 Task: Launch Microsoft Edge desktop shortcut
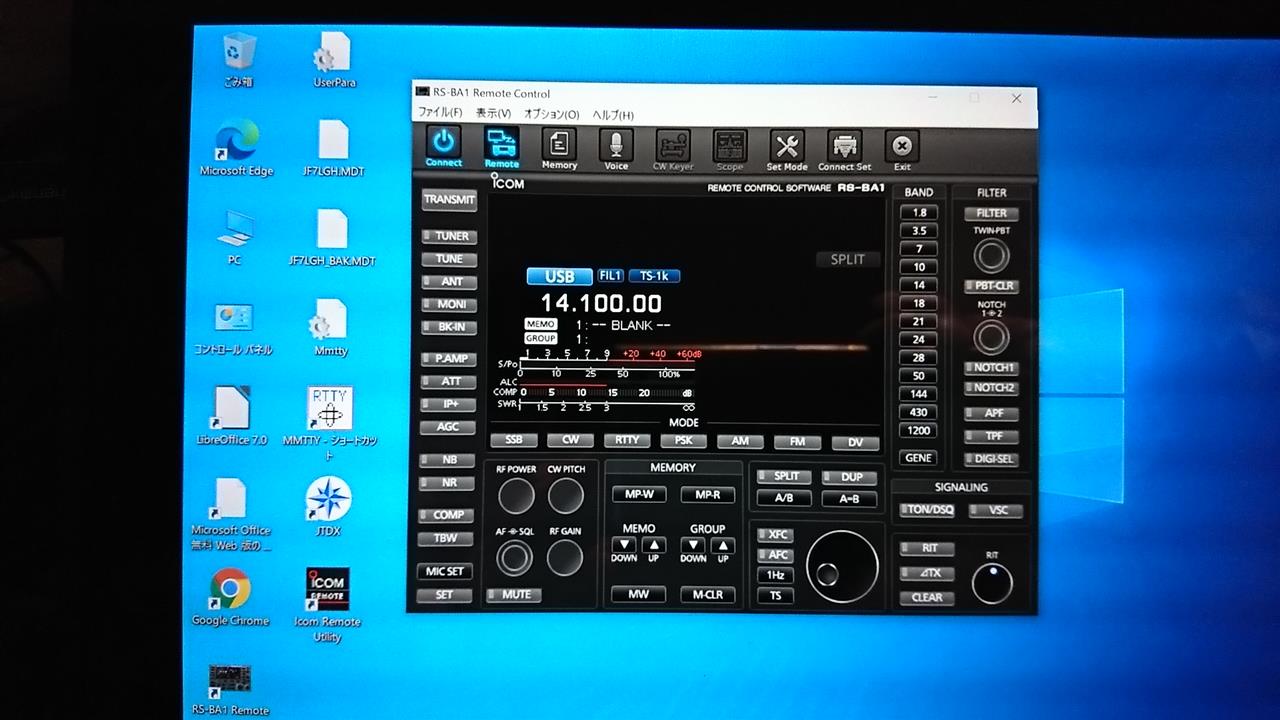[x=236, y=148]
